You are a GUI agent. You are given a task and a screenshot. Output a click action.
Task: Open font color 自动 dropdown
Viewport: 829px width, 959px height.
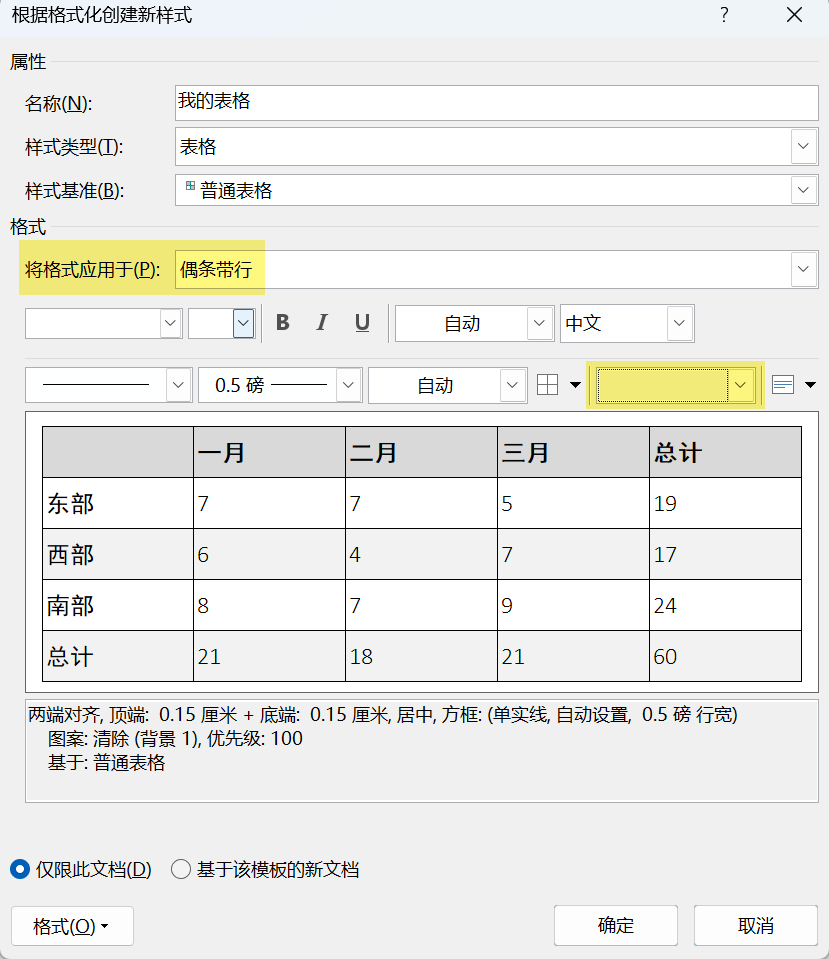point(539,323)
